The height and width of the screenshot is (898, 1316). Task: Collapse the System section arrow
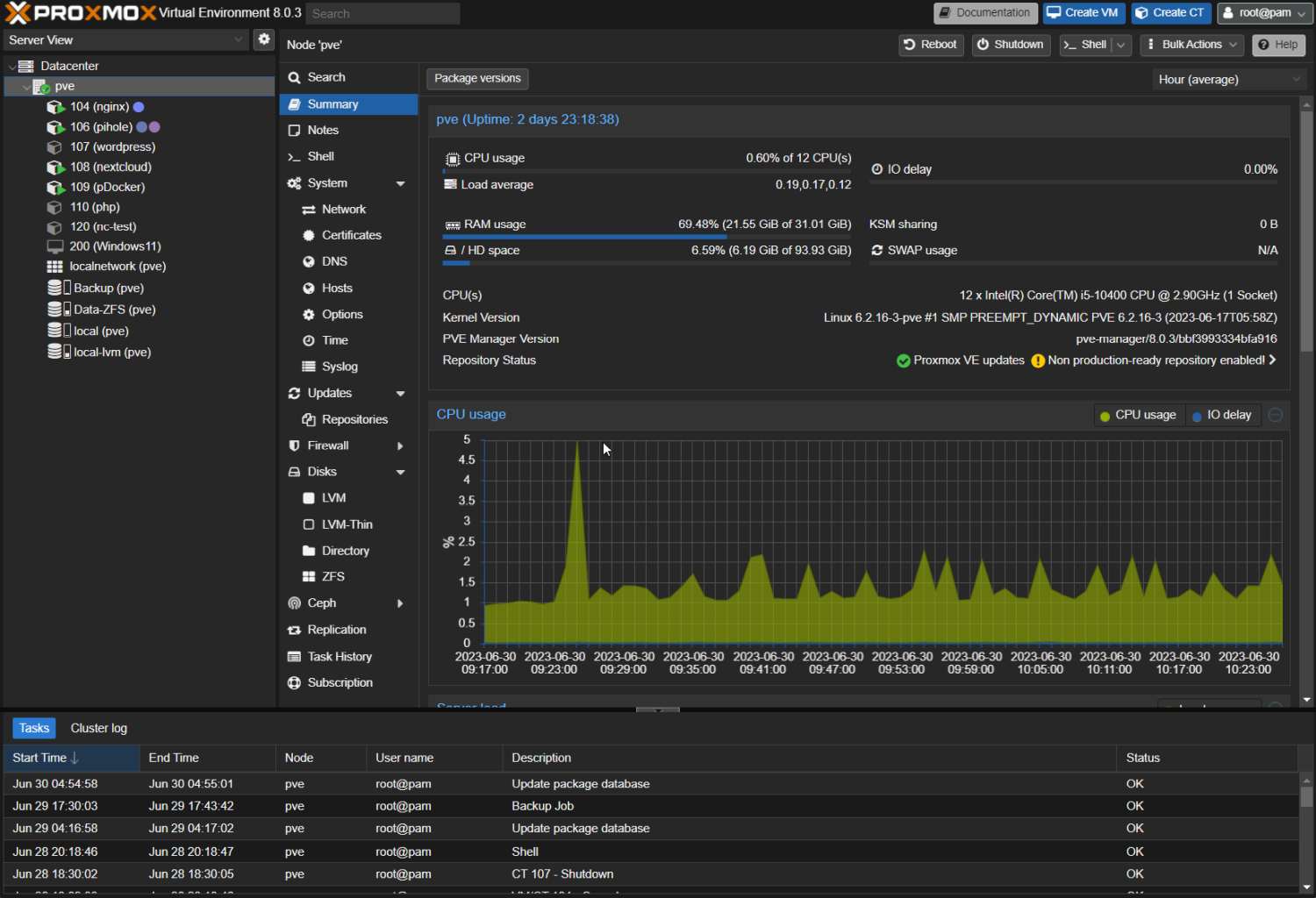(400, 184)
